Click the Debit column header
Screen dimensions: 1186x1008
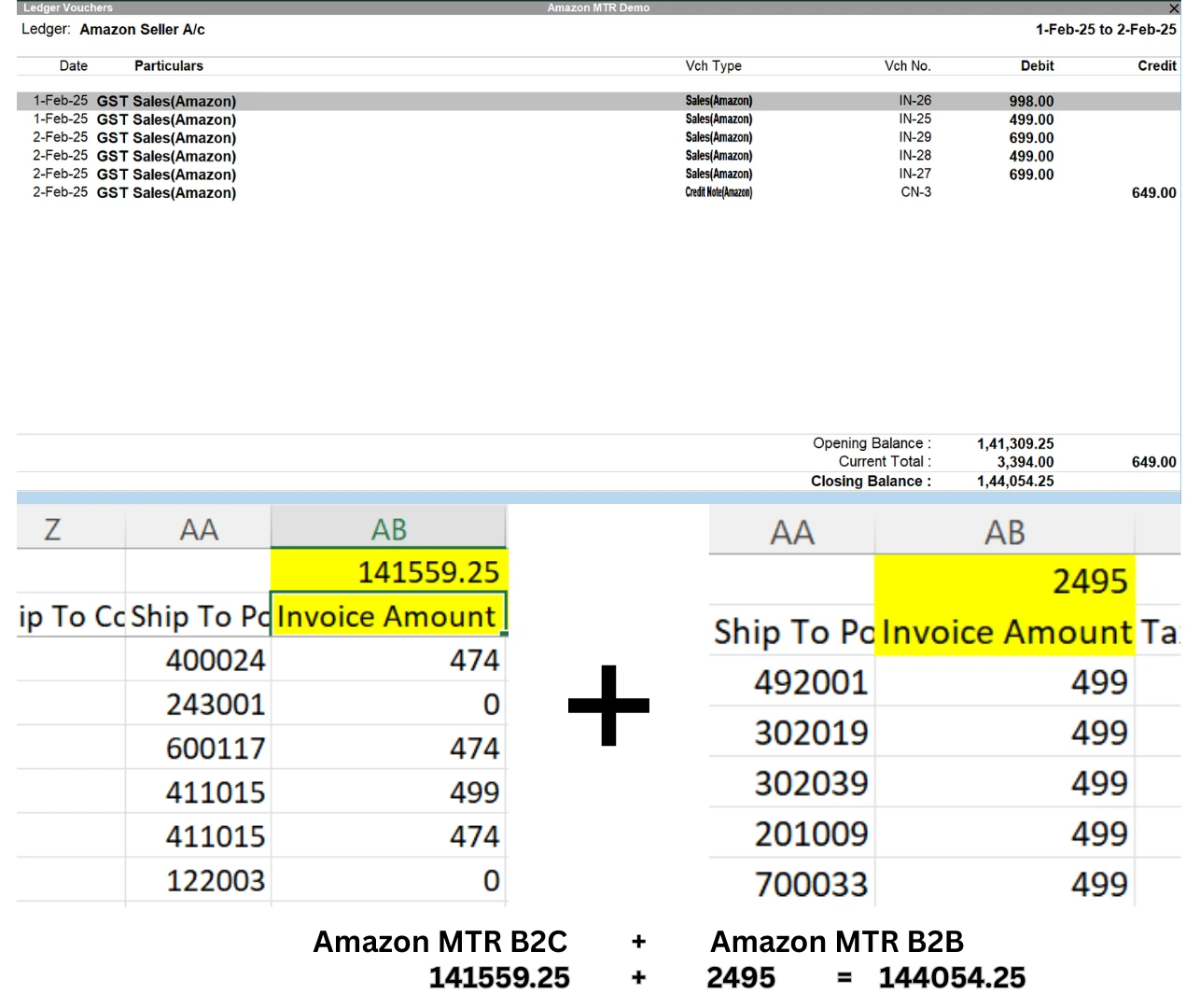[1037, 65]
